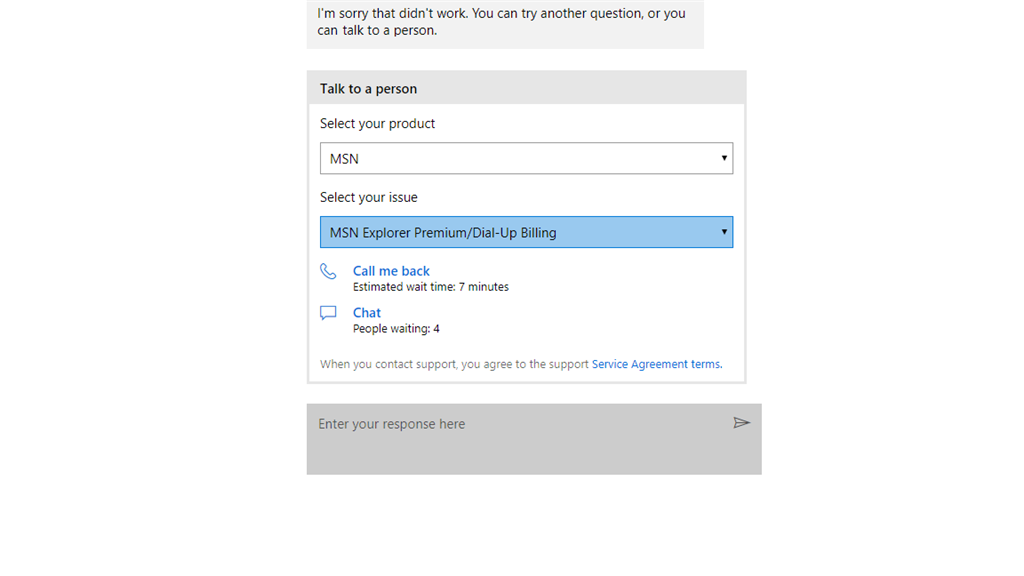Click the phone handset icon
The image size is (1024, 576).
click(328, 271)
